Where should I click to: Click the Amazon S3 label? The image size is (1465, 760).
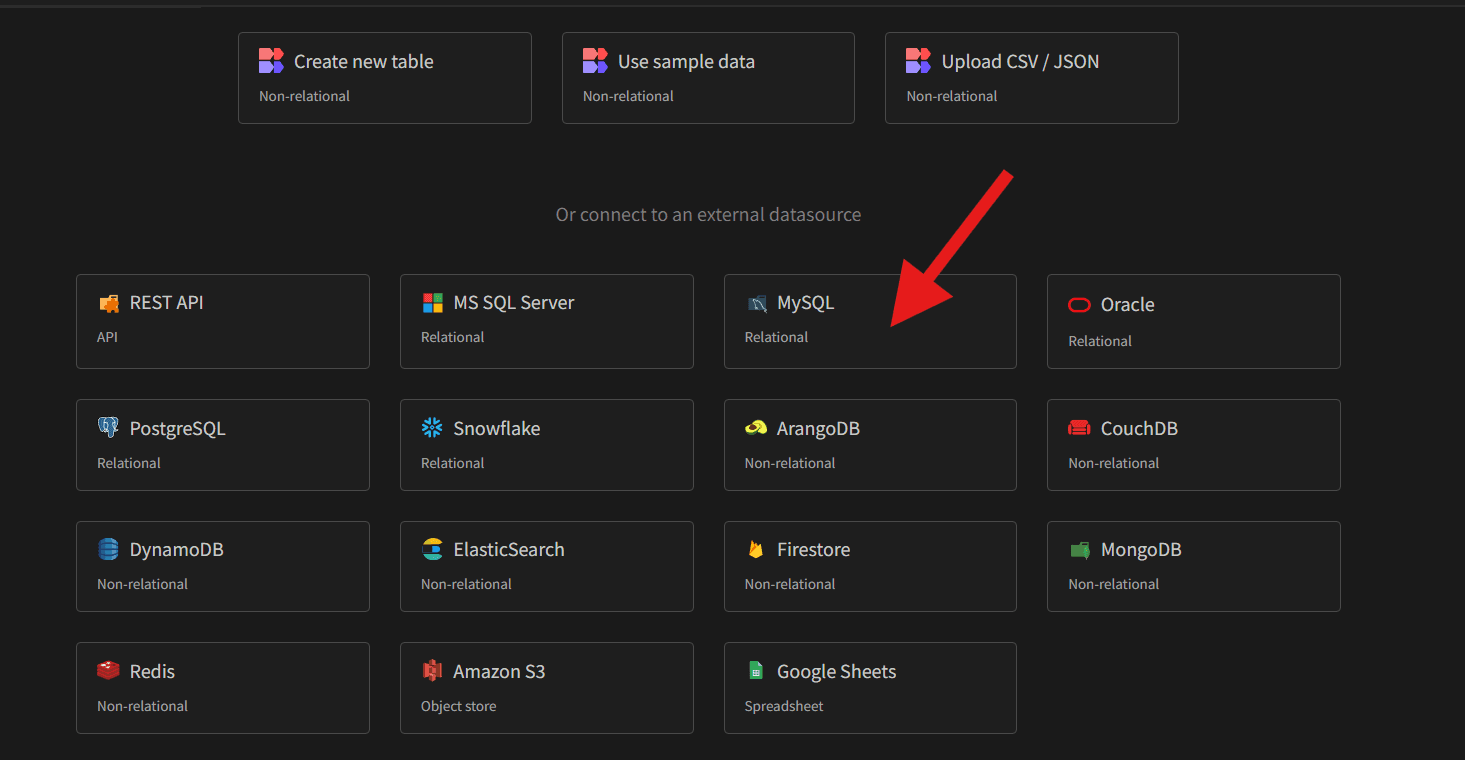point(499,672)
